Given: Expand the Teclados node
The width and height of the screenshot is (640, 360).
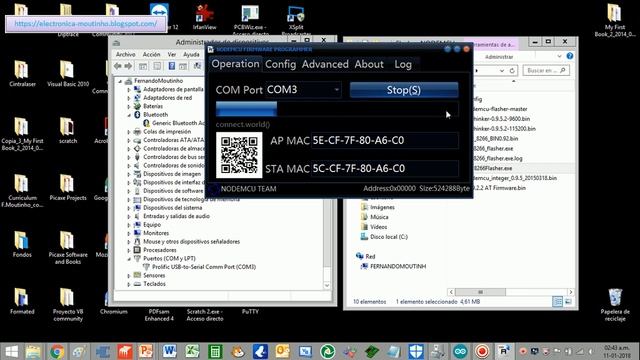Looking at the screenshot, I should [129, 284].
